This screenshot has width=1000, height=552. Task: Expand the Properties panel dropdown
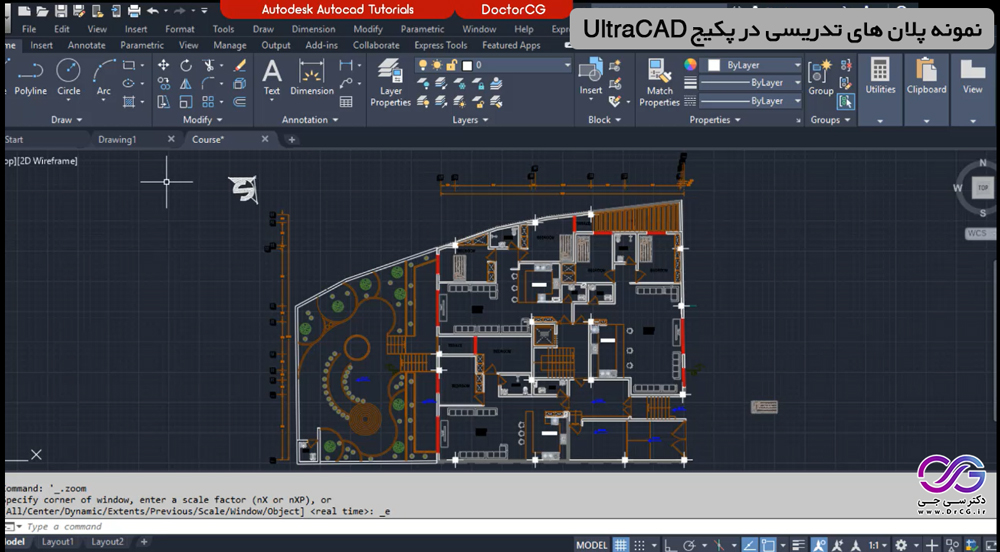click(714, 120)
